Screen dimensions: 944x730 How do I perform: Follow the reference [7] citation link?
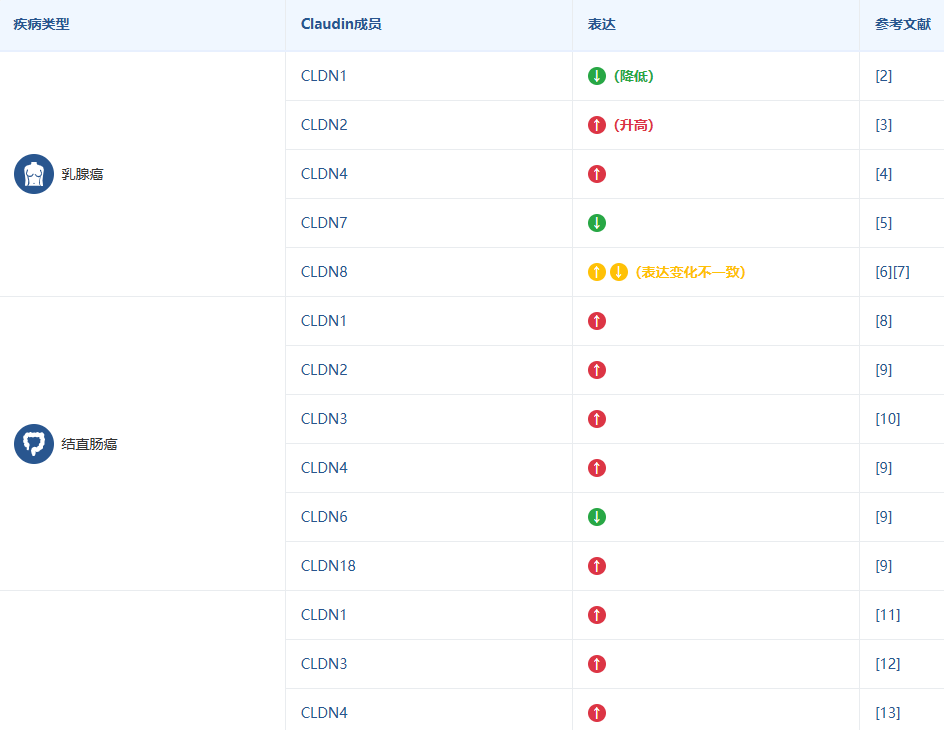[901, 272]
